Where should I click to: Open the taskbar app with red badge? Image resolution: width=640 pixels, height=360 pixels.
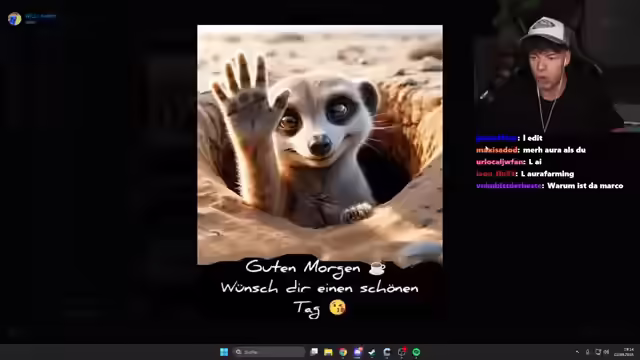[402, 352]
